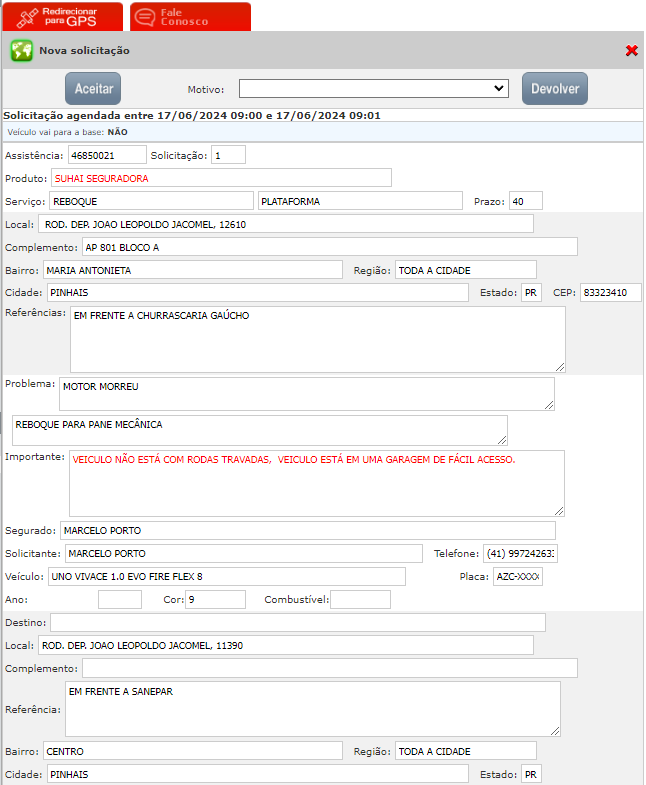Switch to the Redirecionar para GPS tab
Viewport: 646px width, 785px height.
pos(62,17)
